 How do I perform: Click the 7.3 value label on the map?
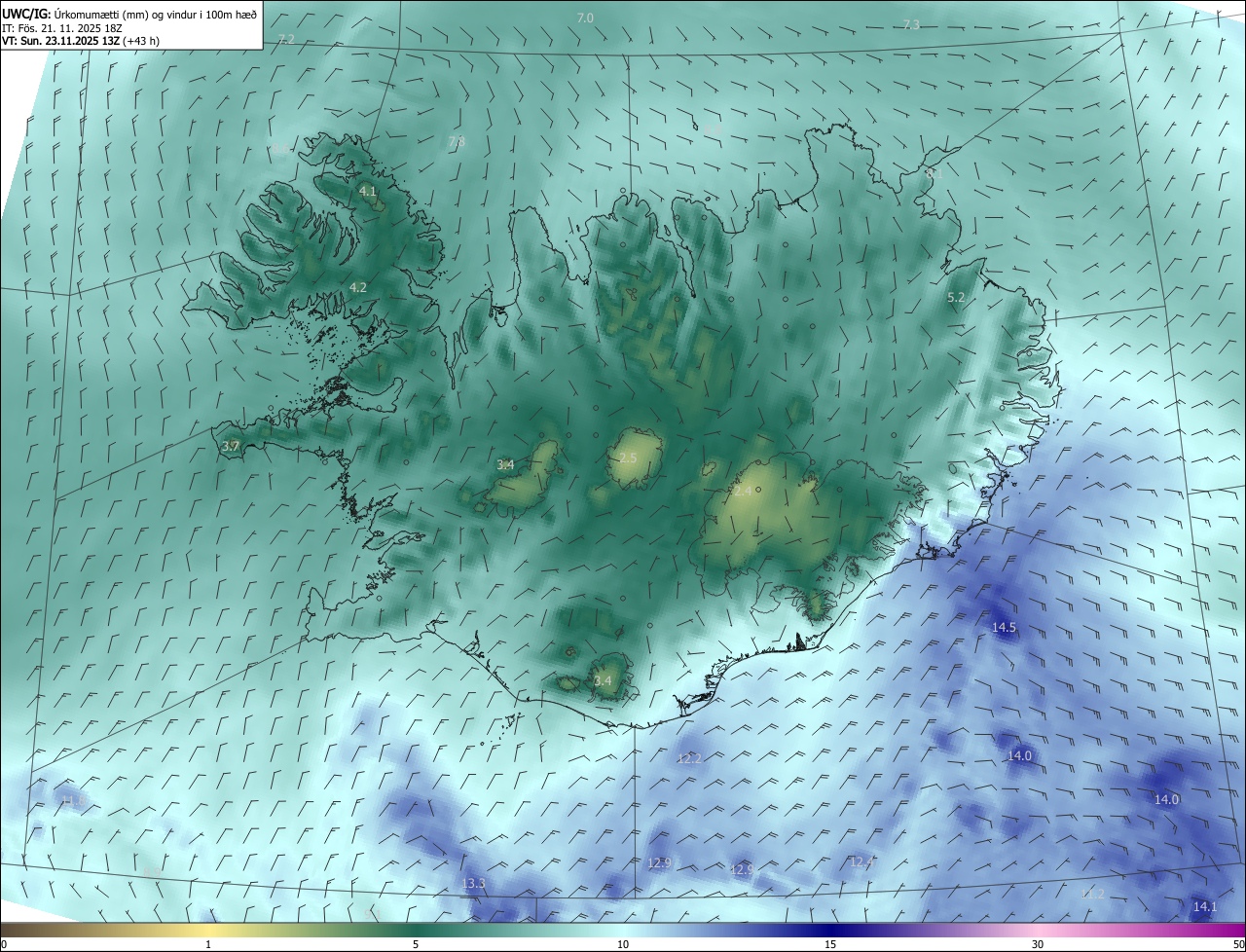click(911, 24)
